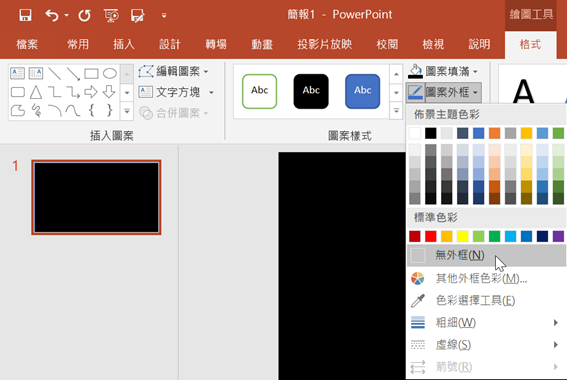Choose the white theme color swatch
Image resolution: width=567 pixels, height=380 pixels.
point(415,133)
